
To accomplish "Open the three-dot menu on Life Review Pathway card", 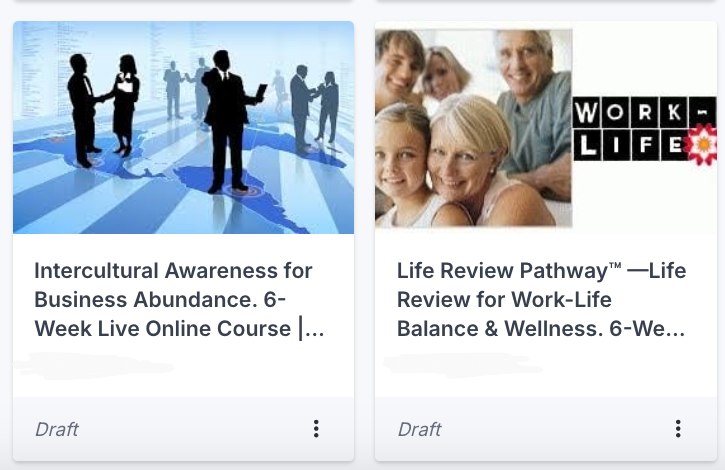I will (x=678, y=429).
